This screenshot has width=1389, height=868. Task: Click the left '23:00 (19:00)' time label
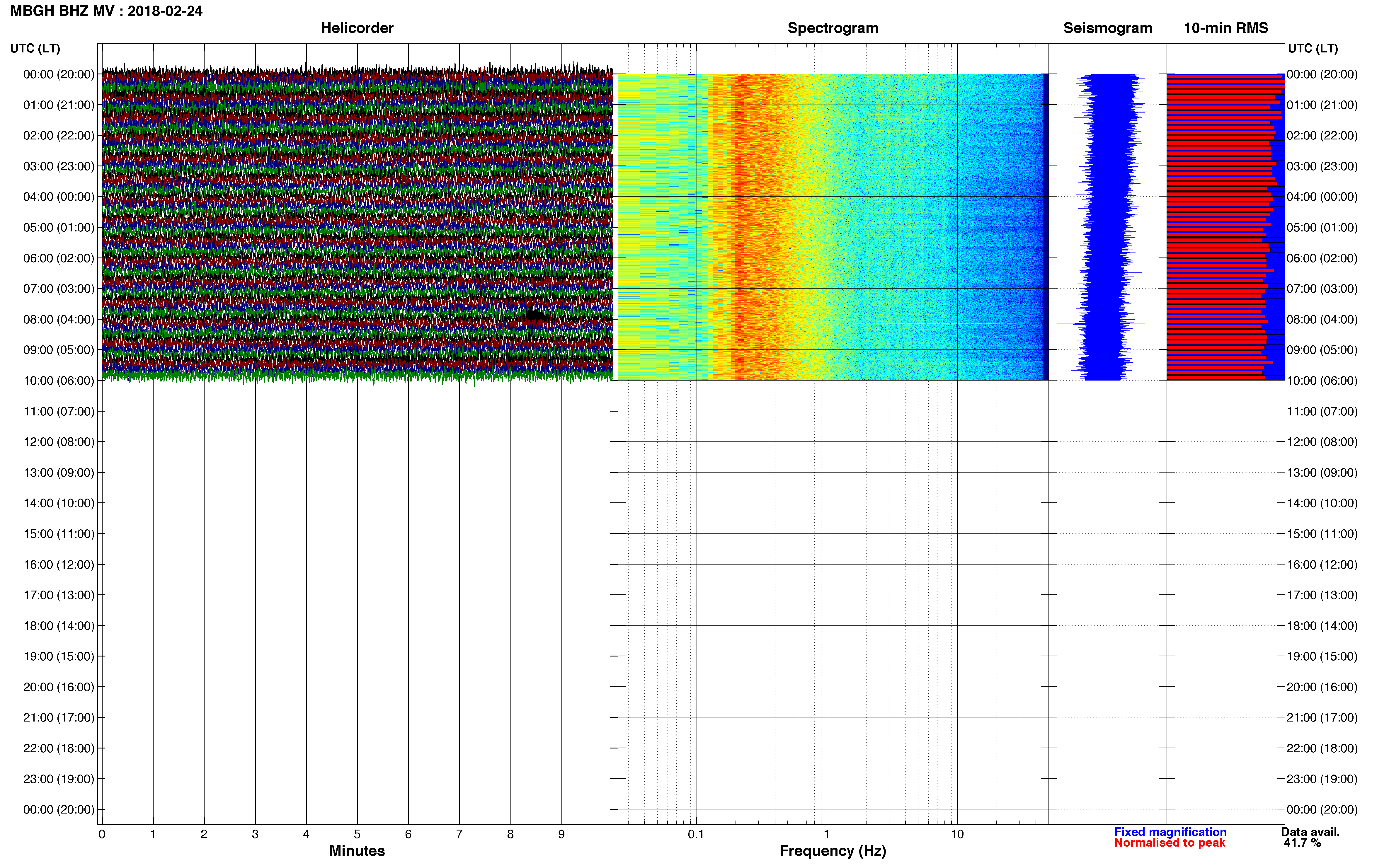pyautogui.click(x=59, y=779)
